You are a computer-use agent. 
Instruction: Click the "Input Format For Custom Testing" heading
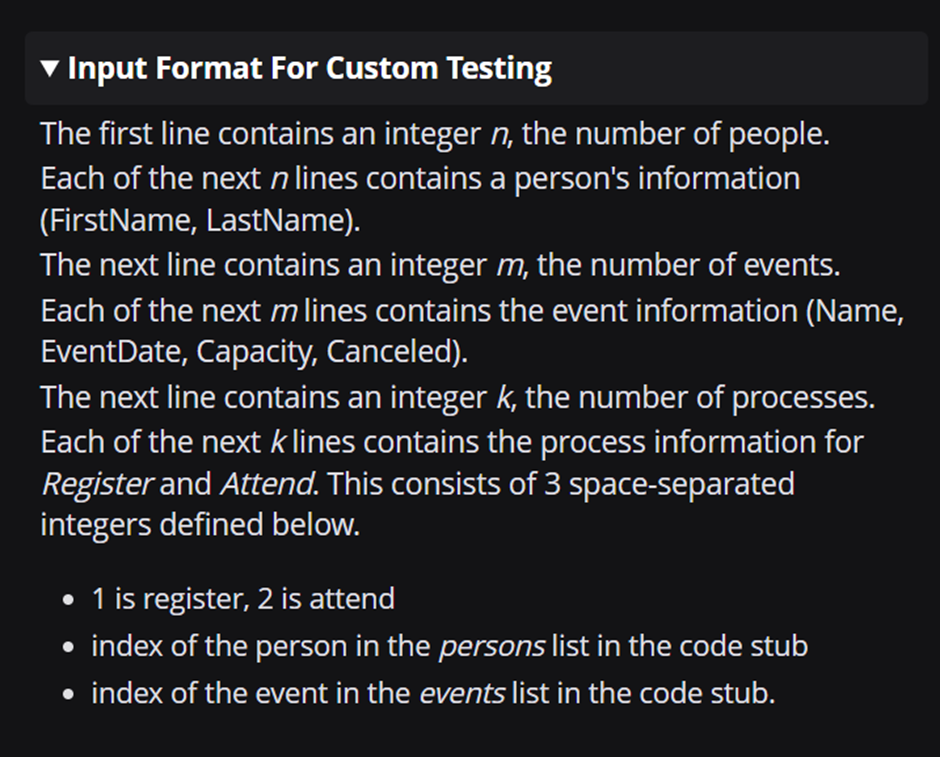coord(309,69)
